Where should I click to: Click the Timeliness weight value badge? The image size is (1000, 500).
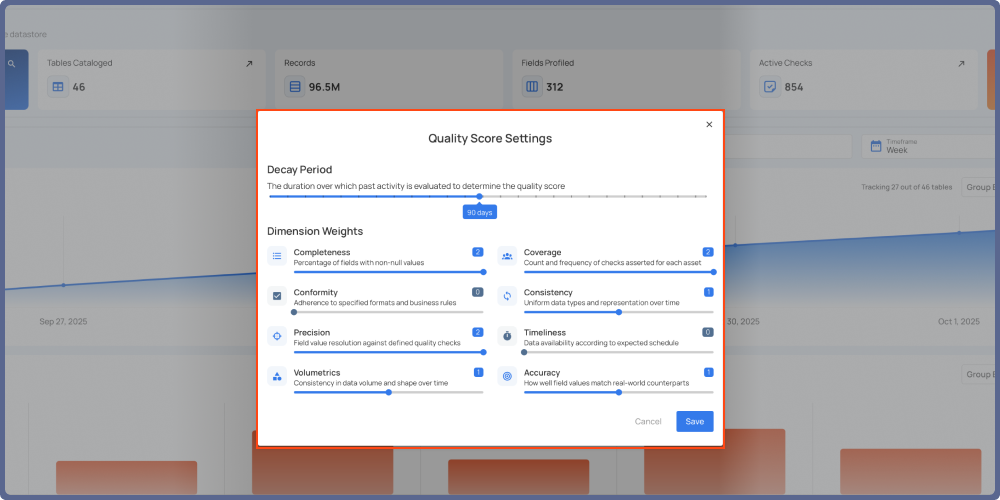708,332
